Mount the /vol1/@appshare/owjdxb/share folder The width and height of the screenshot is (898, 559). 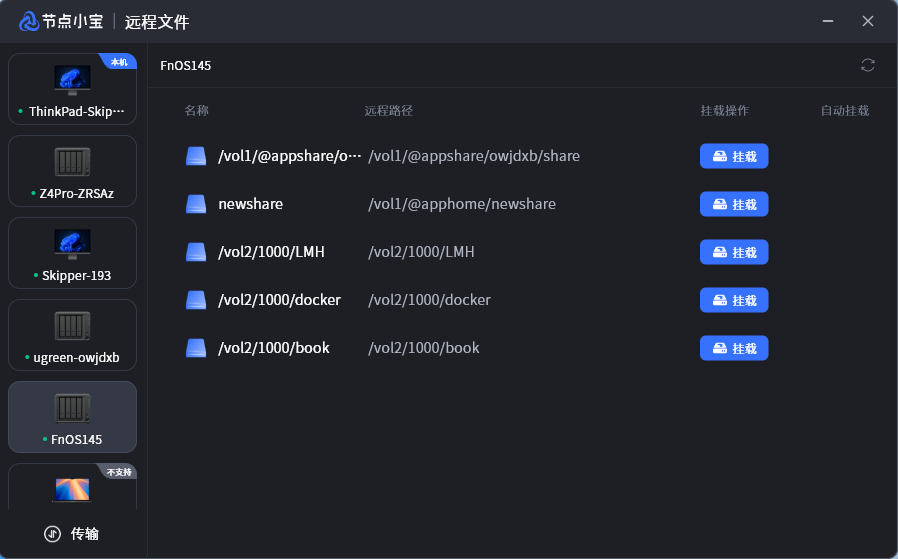tap(733, 156)
